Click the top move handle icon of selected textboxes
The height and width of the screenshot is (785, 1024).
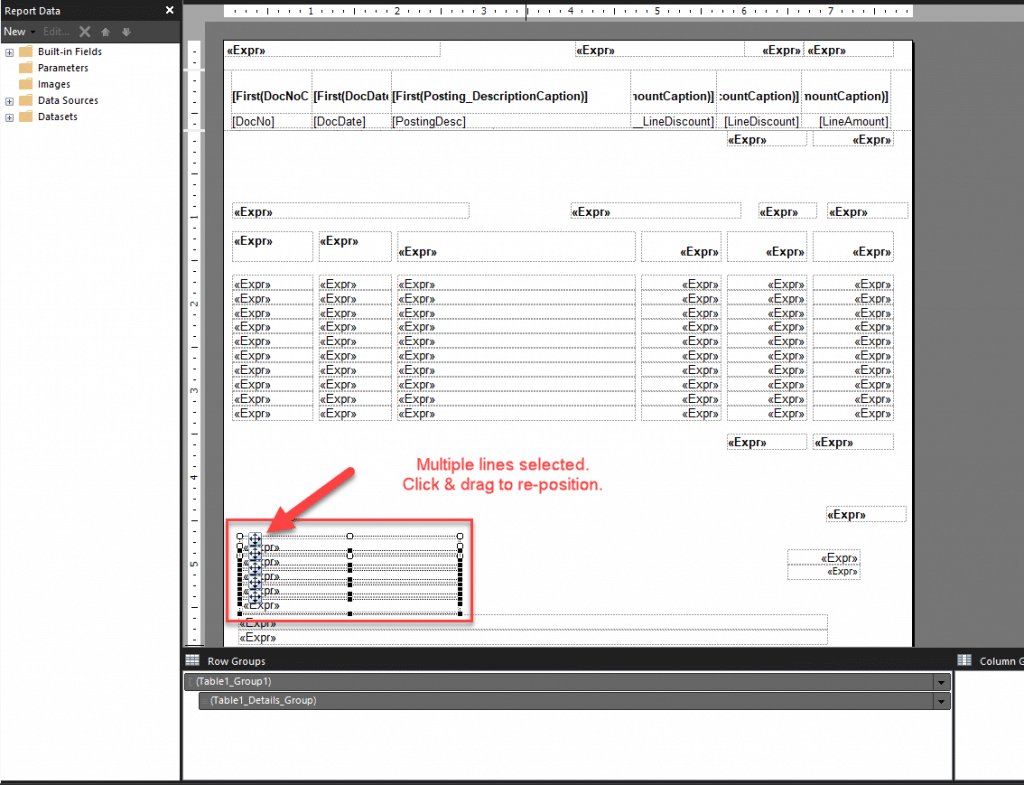tap(255, 540)
